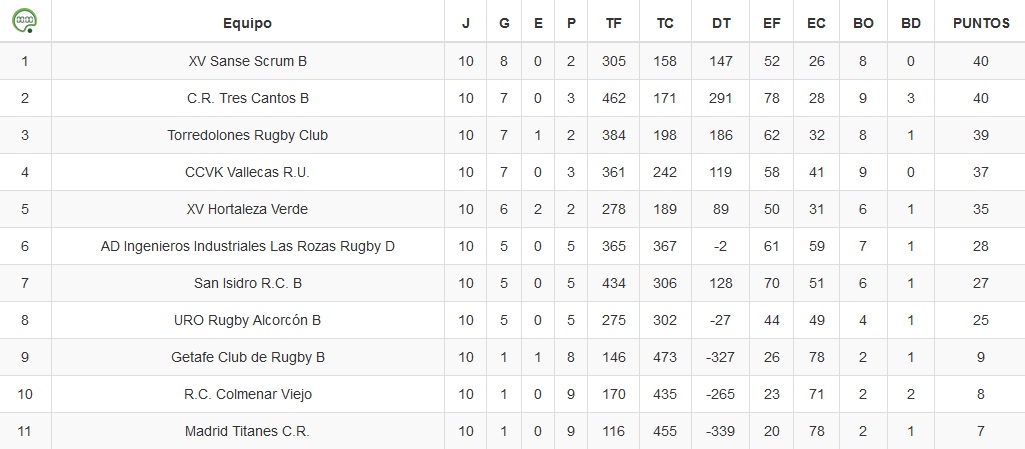Open XV Hortaleza Verde team

click(247, 209)
